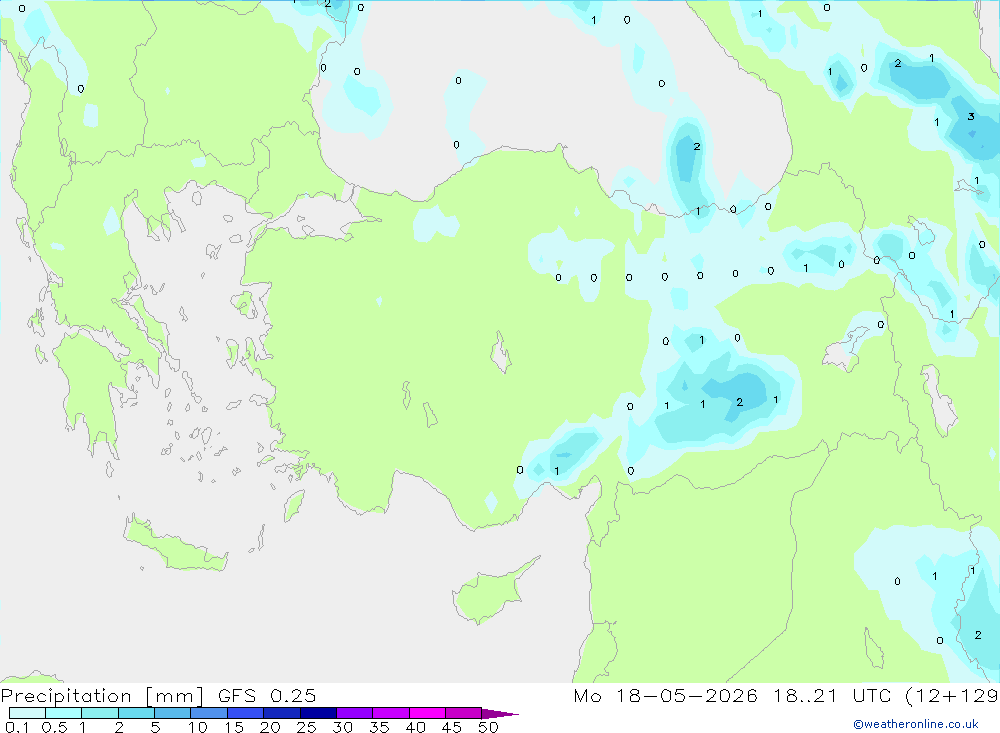Pick the 2–5 mm legend color swatch
This screenshot has width=1000, height=733.
(x=136, y=713)
